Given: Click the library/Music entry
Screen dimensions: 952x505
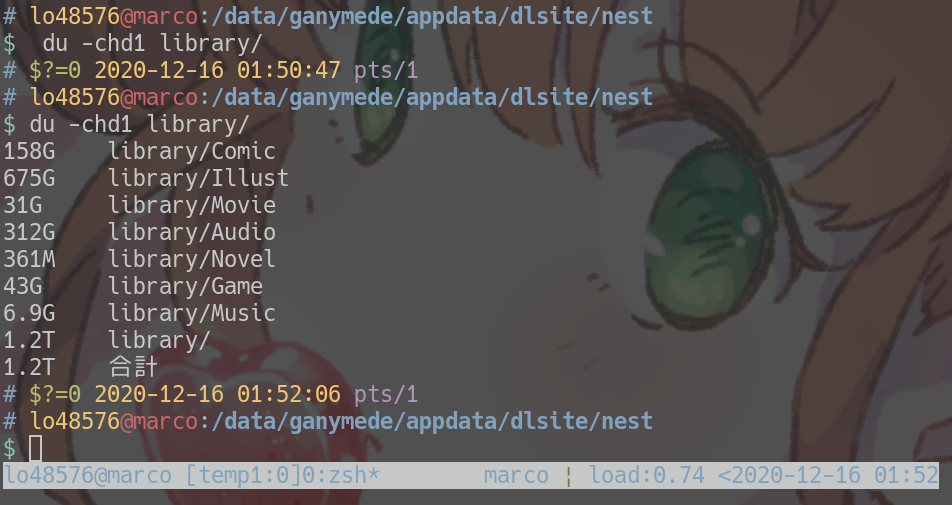Looking at the screenshot, I should (x=192, y=313).
